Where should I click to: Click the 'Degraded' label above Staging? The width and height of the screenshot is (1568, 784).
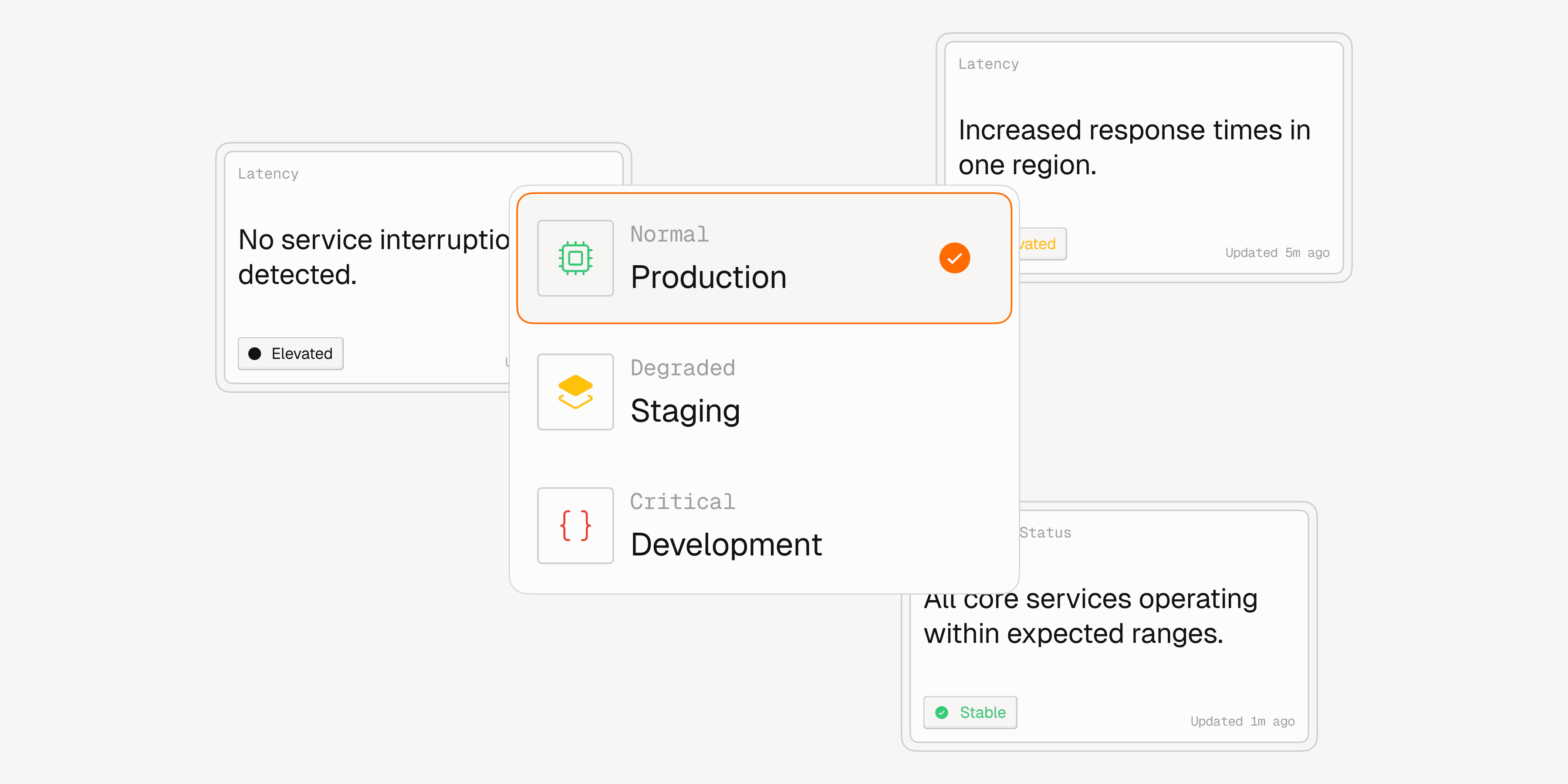click(683, 368)
